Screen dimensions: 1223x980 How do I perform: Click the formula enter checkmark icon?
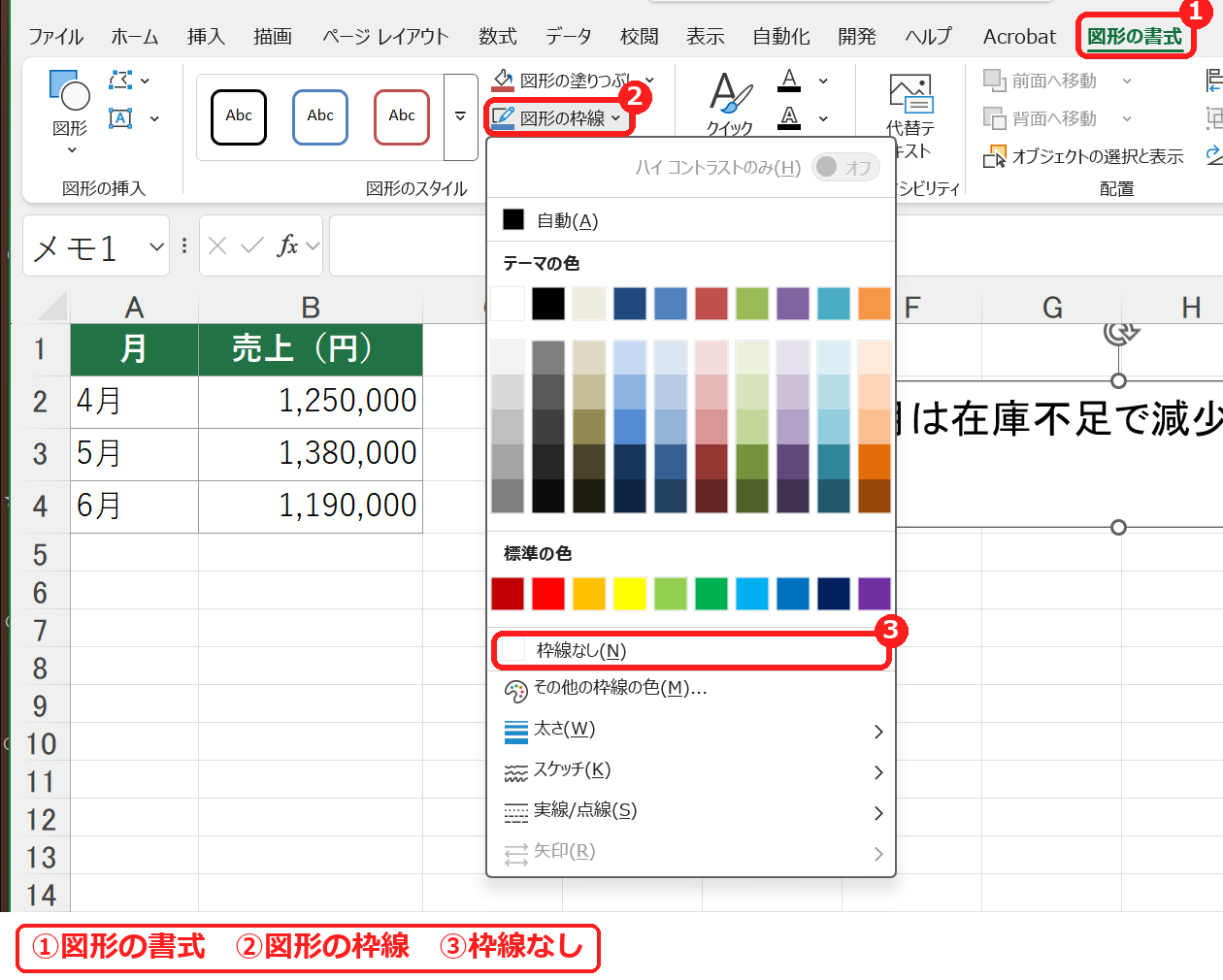pyautogui.click(x=252, y=246)
